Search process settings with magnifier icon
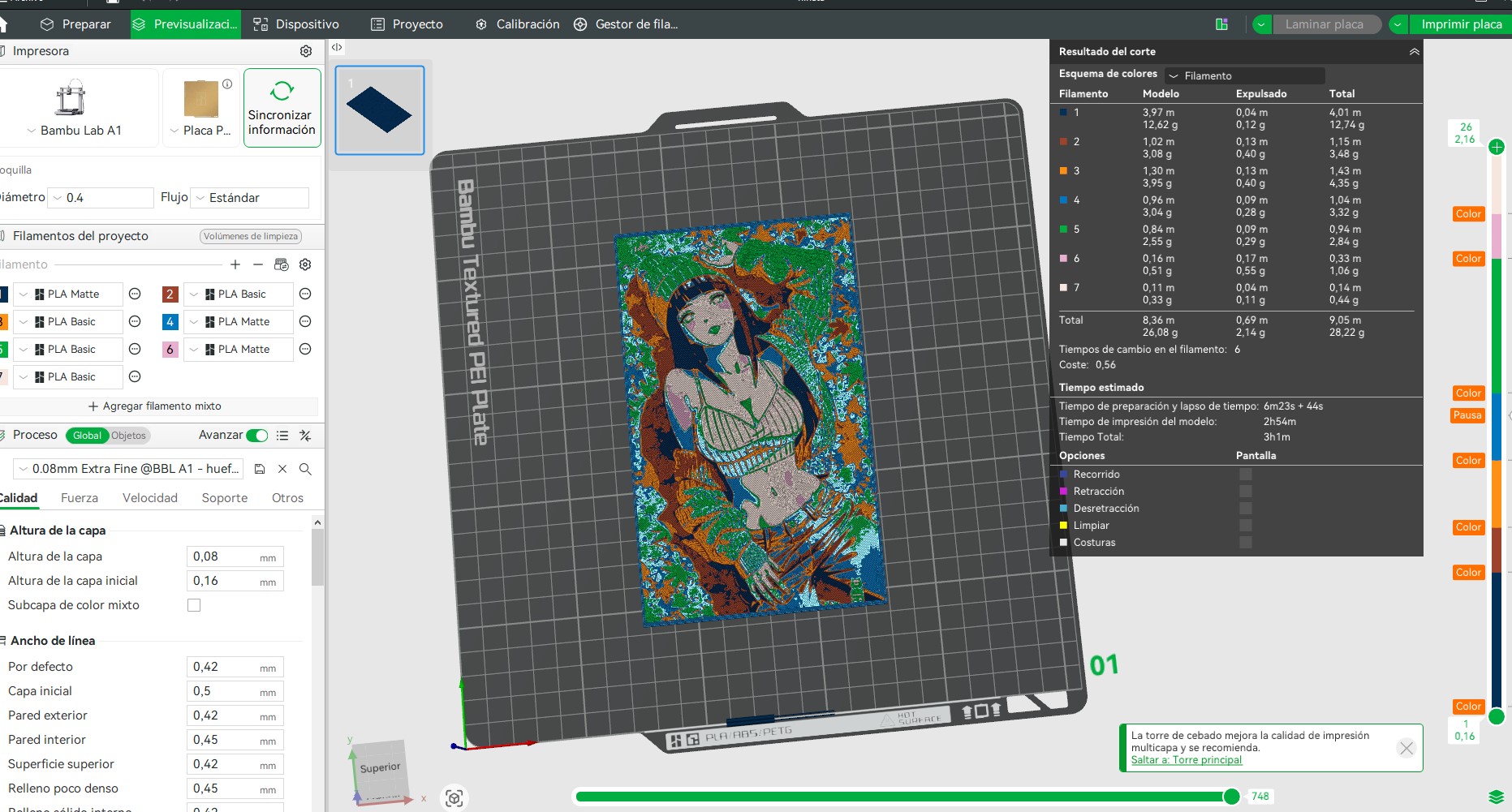Image resolution: width=1512 pixels, height=812 pixels. [305, 469]
